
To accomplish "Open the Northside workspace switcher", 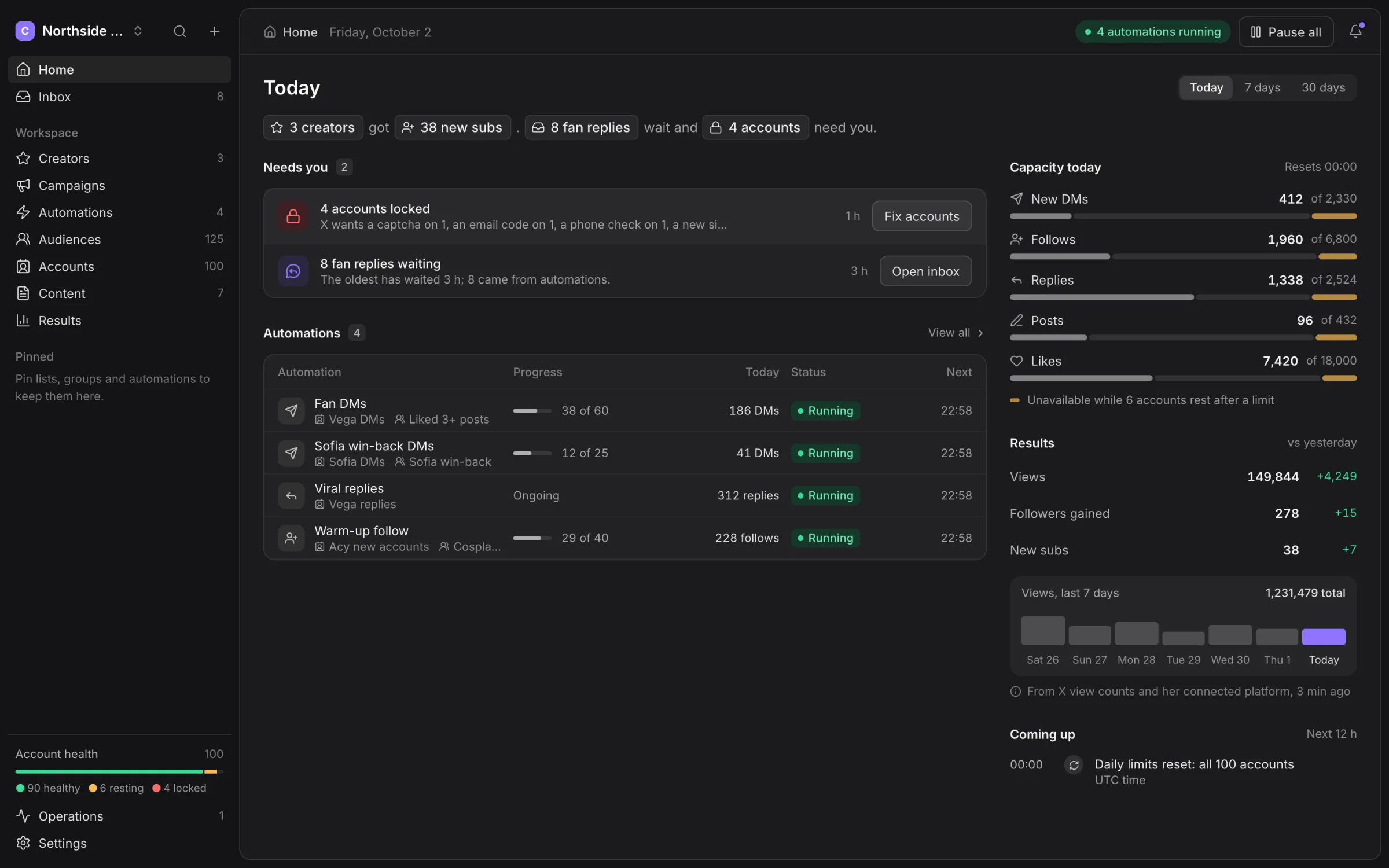I will click(x=80, y=31).
